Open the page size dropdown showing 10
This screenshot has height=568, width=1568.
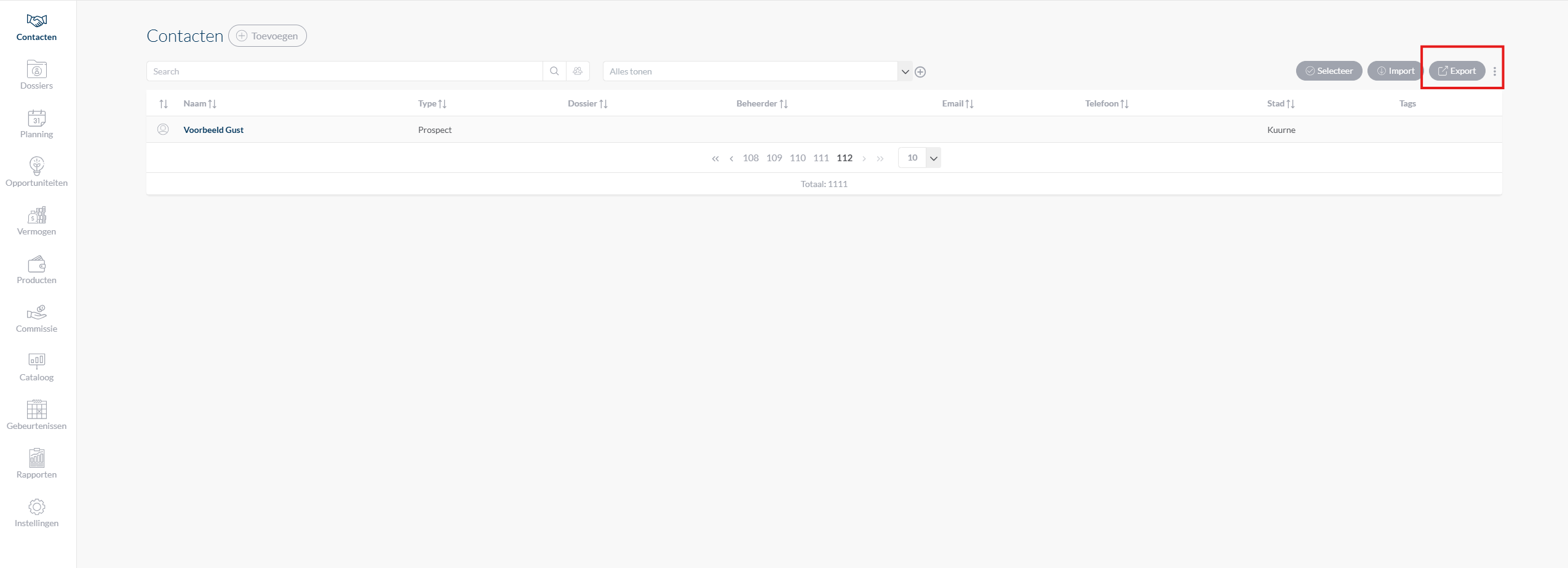point(933,158)
